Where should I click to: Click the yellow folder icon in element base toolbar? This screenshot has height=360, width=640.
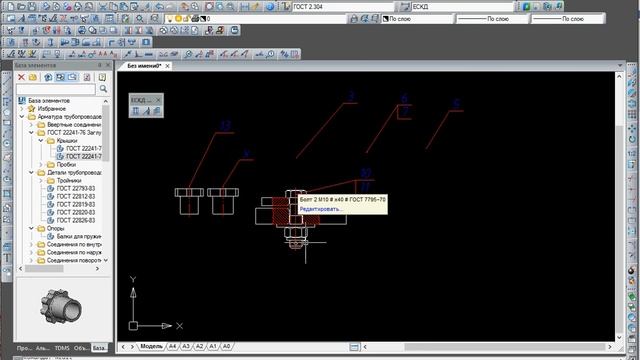click(x=33, y=77)
